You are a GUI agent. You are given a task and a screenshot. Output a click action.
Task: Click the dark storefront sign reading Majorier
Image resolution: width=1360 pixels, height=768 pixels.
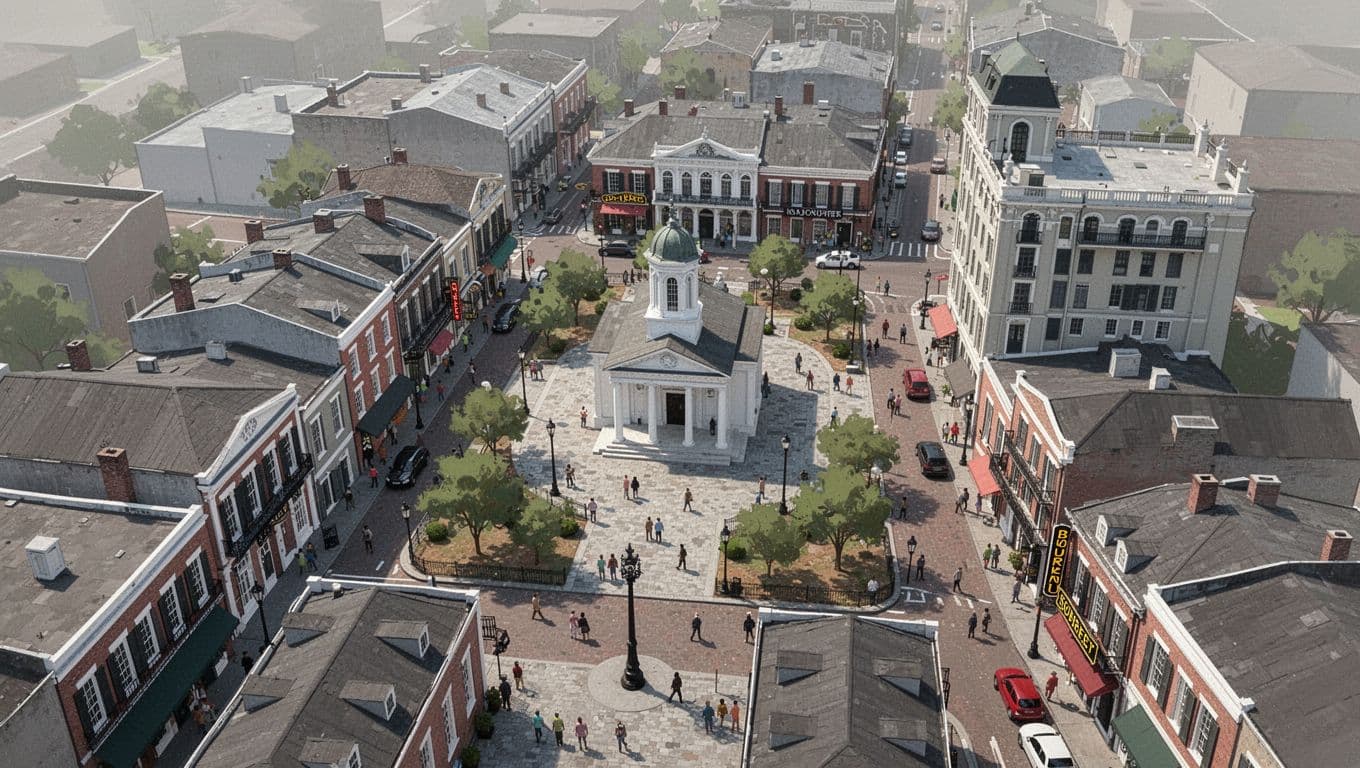click(x=815, y=212)
